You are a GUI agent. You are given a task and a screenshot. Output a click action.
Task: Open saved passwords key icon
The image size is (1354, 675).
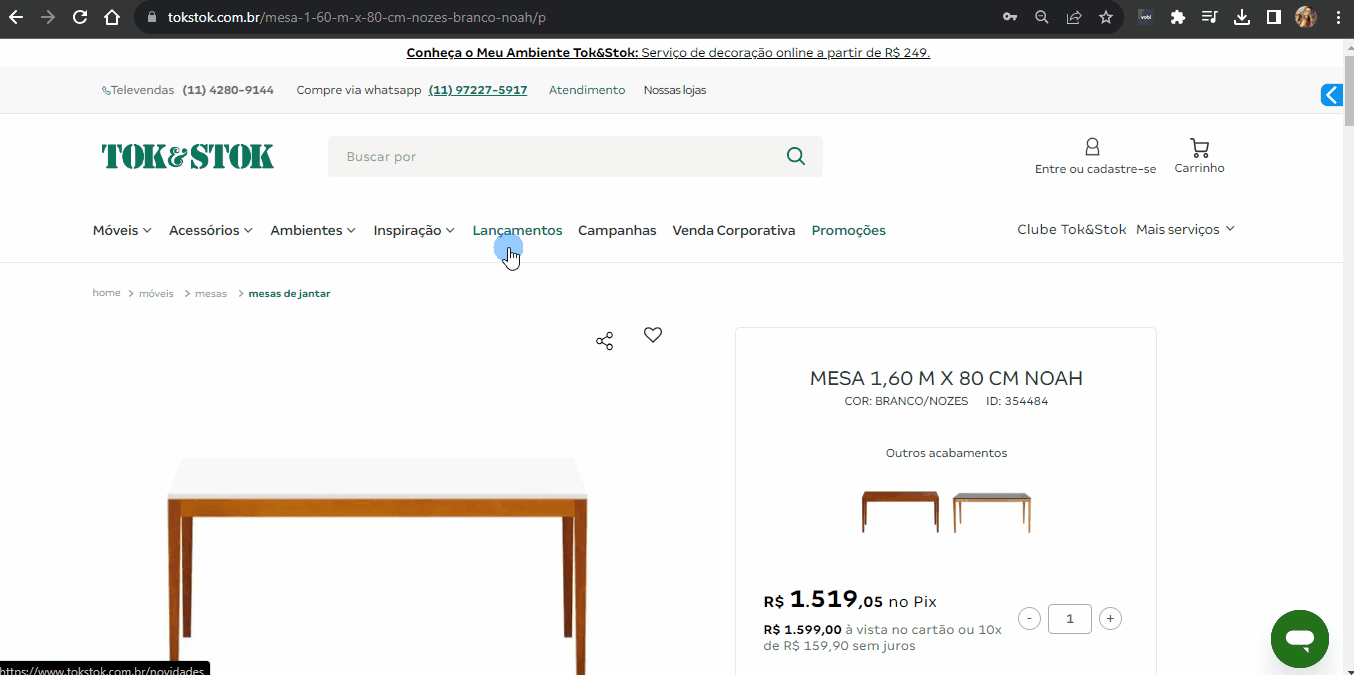tap(1010, 17)
